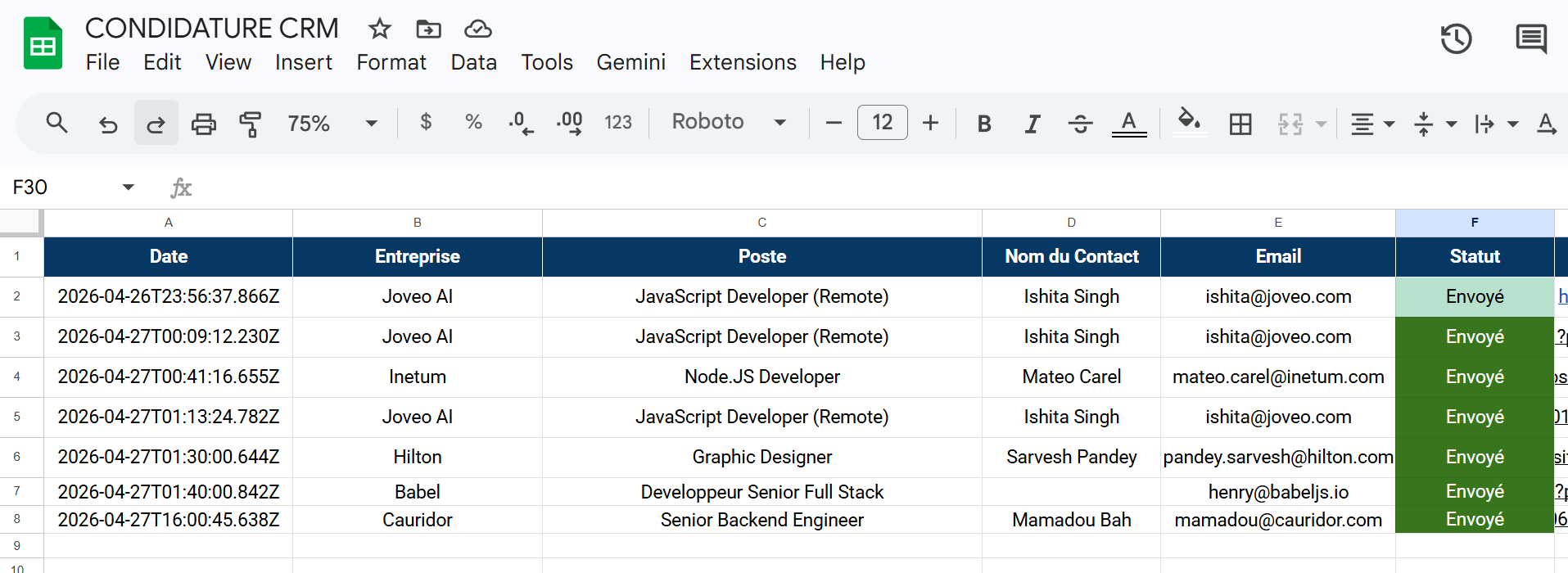The width and height of the screenshot is (1568, 573).
Task: Click name box showing F30
Action: coord(61,187)
